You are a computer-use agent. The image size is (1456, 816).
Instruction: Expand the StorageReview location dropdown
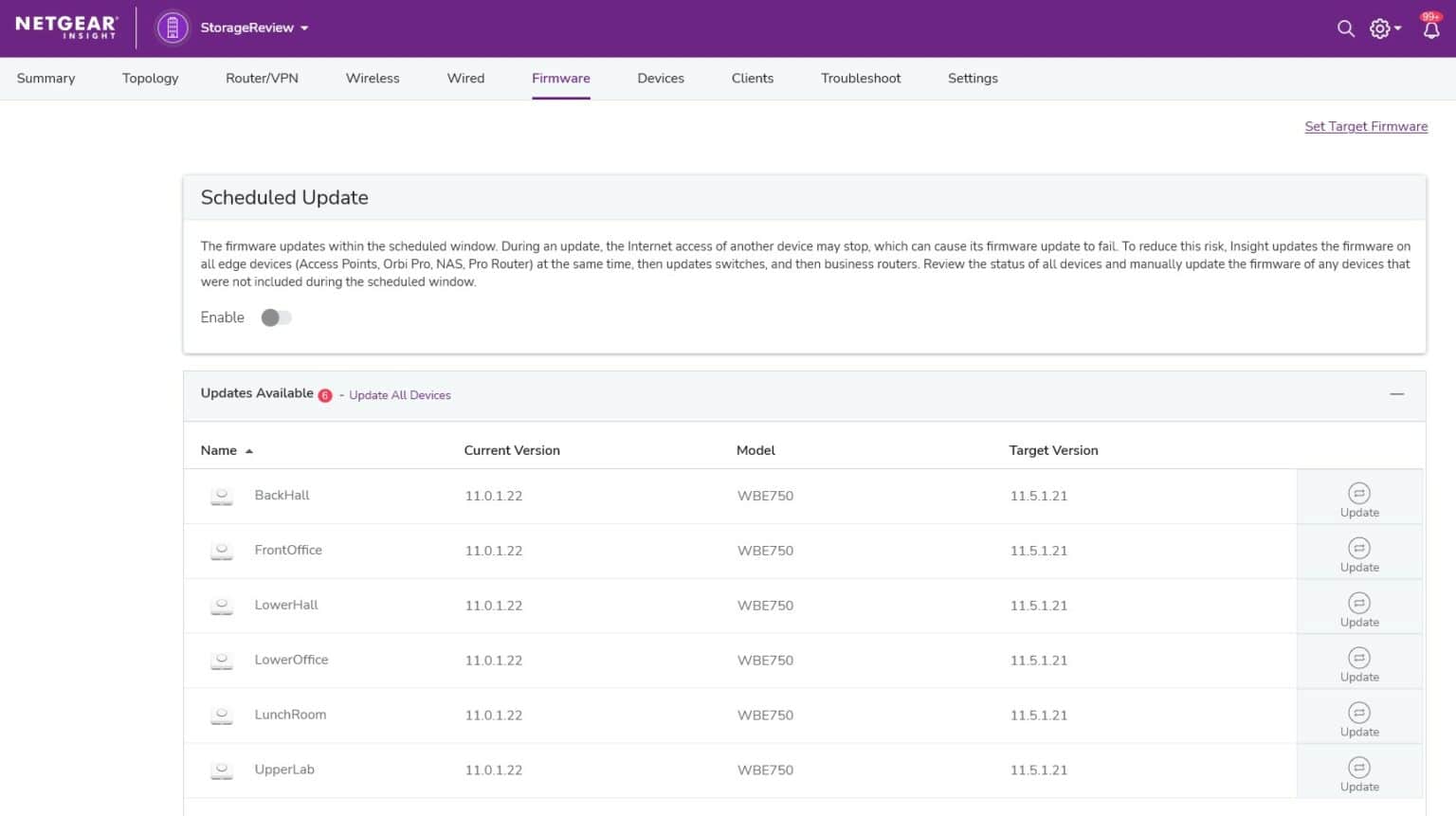(x=304, y=28)
